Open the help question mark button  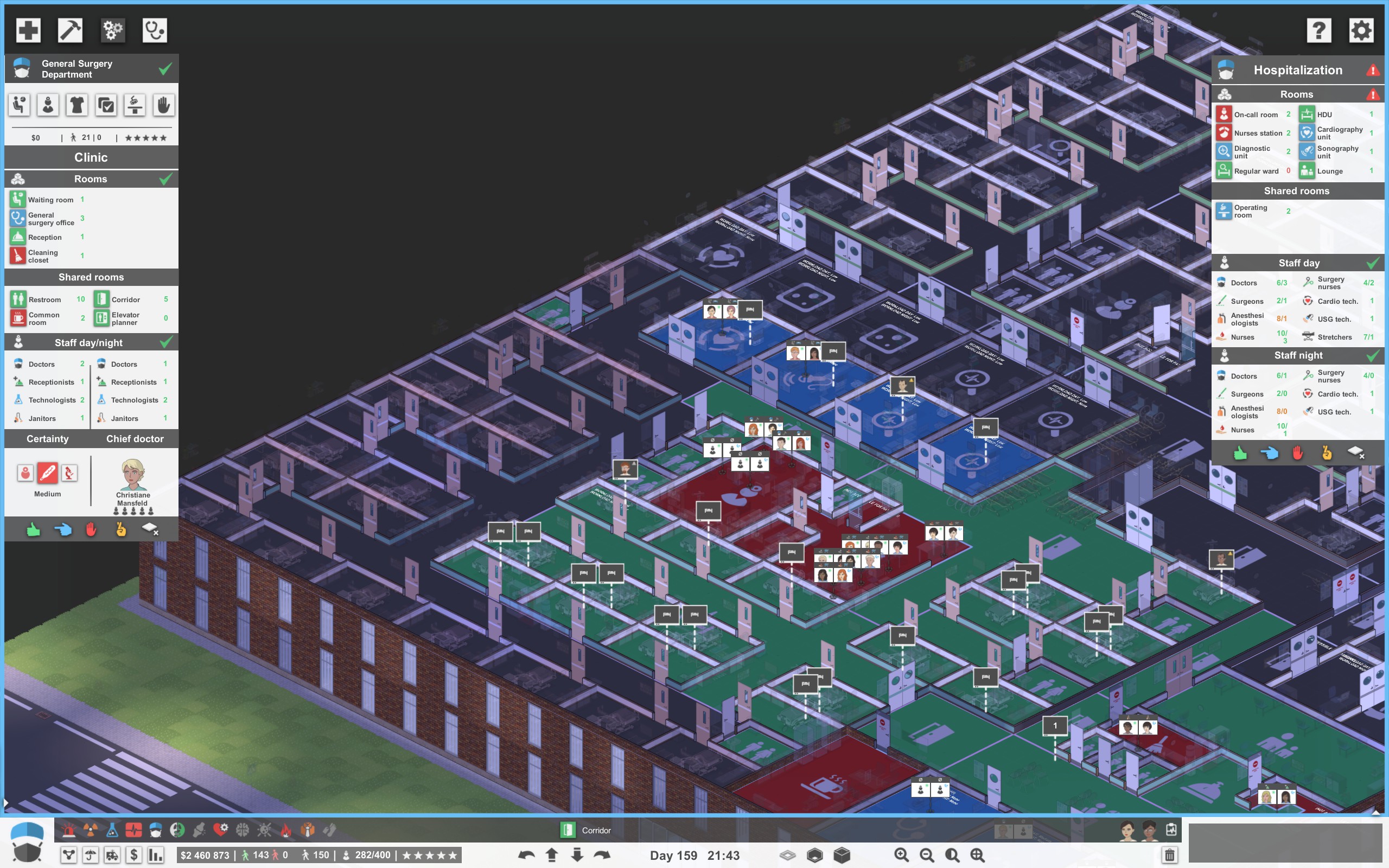[1319, 30]
